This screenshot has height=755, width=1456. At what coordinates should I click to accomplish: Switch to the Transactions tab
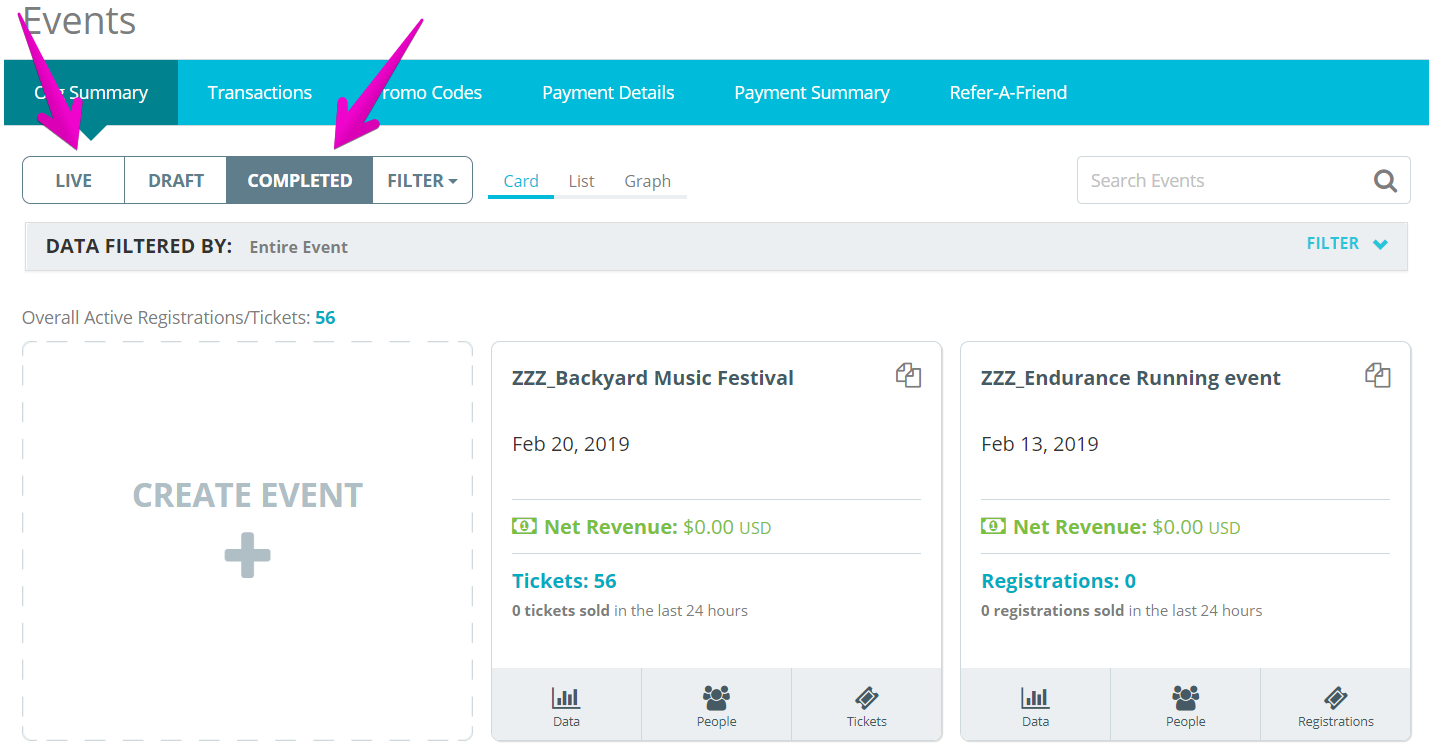(260, 93)
